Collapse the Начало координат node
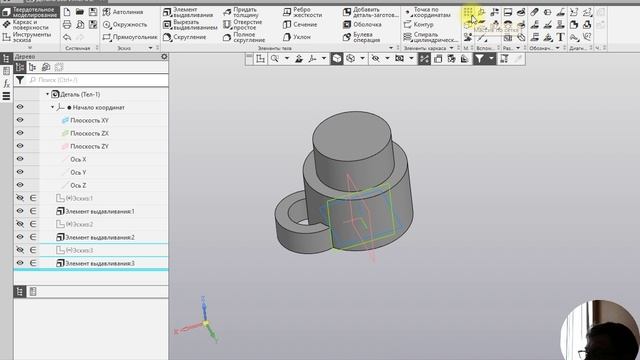 point(52,107)
